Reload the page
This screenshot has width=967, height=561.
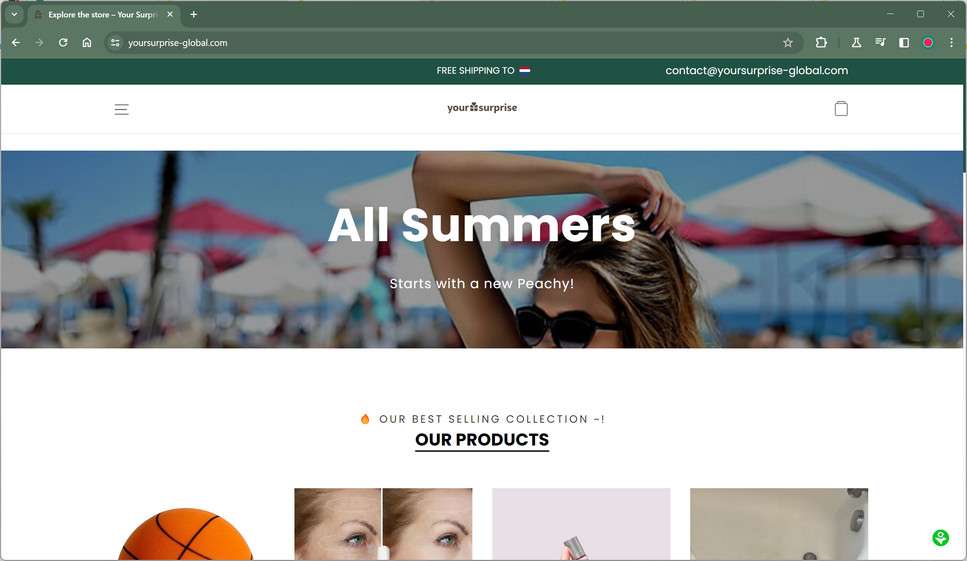tap(63, 43)
